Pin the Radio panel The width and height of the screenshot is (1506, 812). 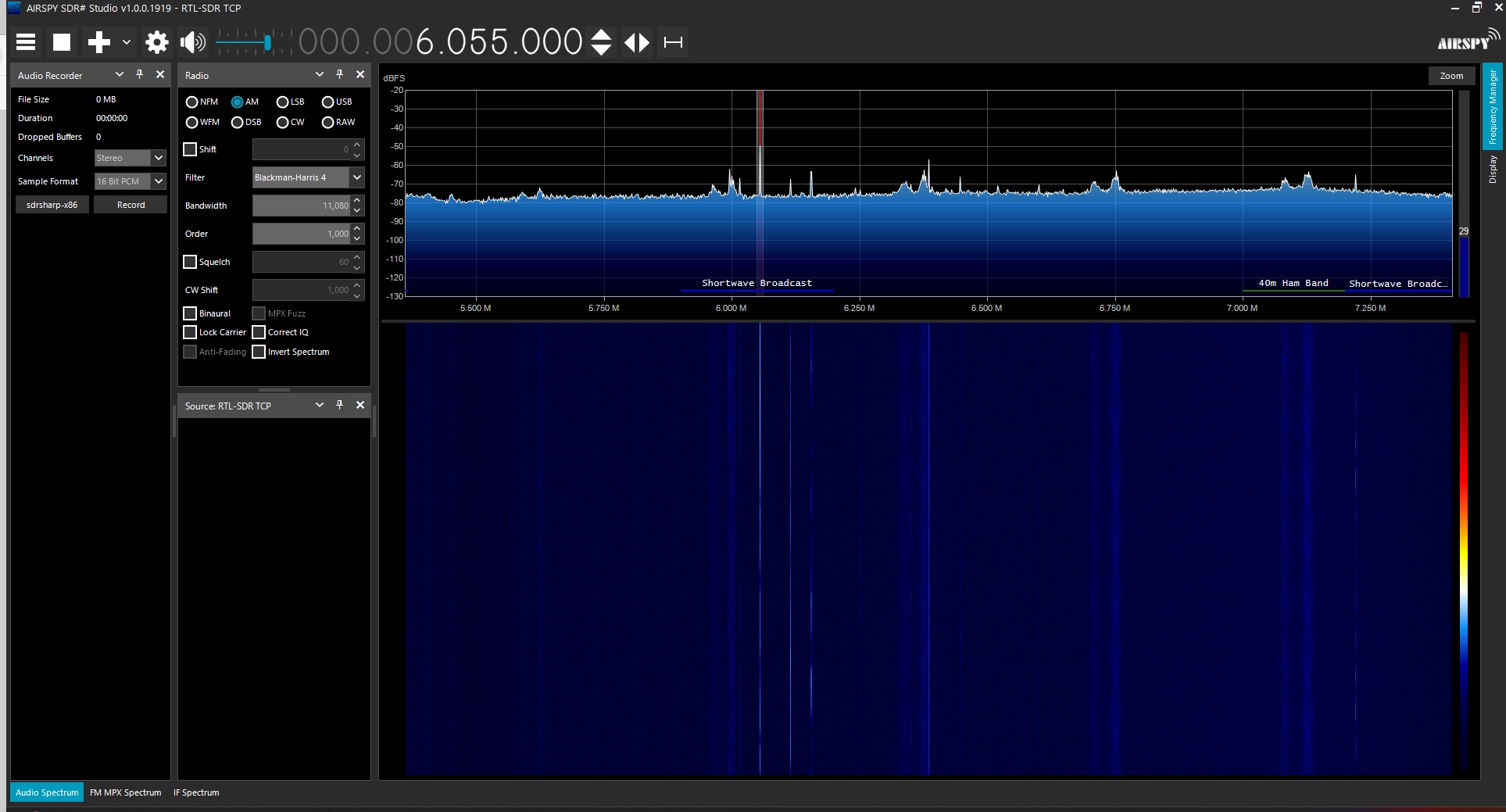(x=340, y=74)
